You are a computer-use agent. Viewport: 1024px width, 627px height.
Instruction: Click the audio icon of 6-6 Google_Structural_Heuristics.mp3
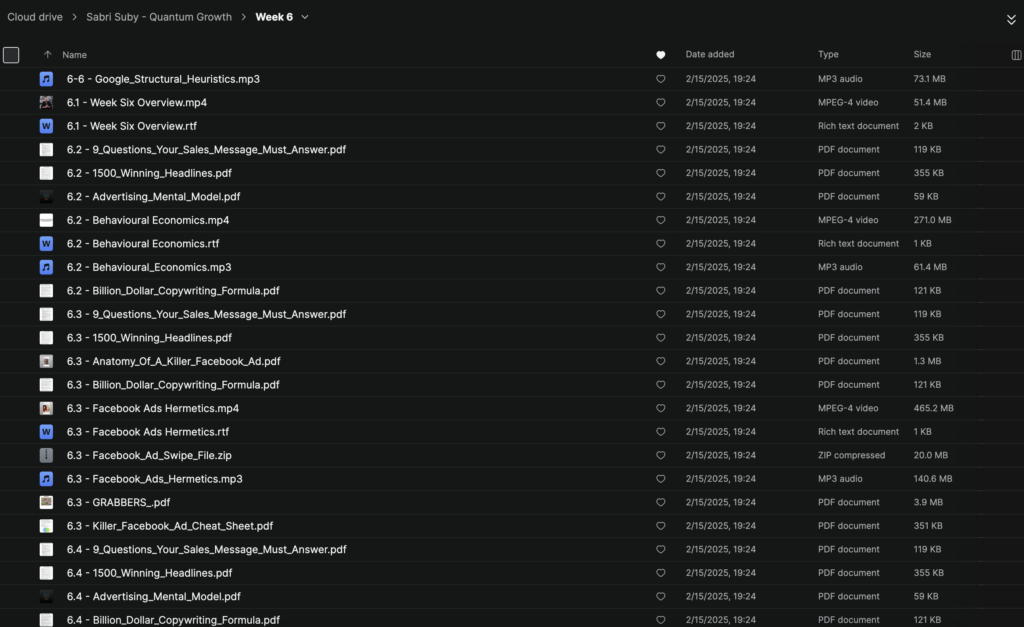tap(46, 79)
